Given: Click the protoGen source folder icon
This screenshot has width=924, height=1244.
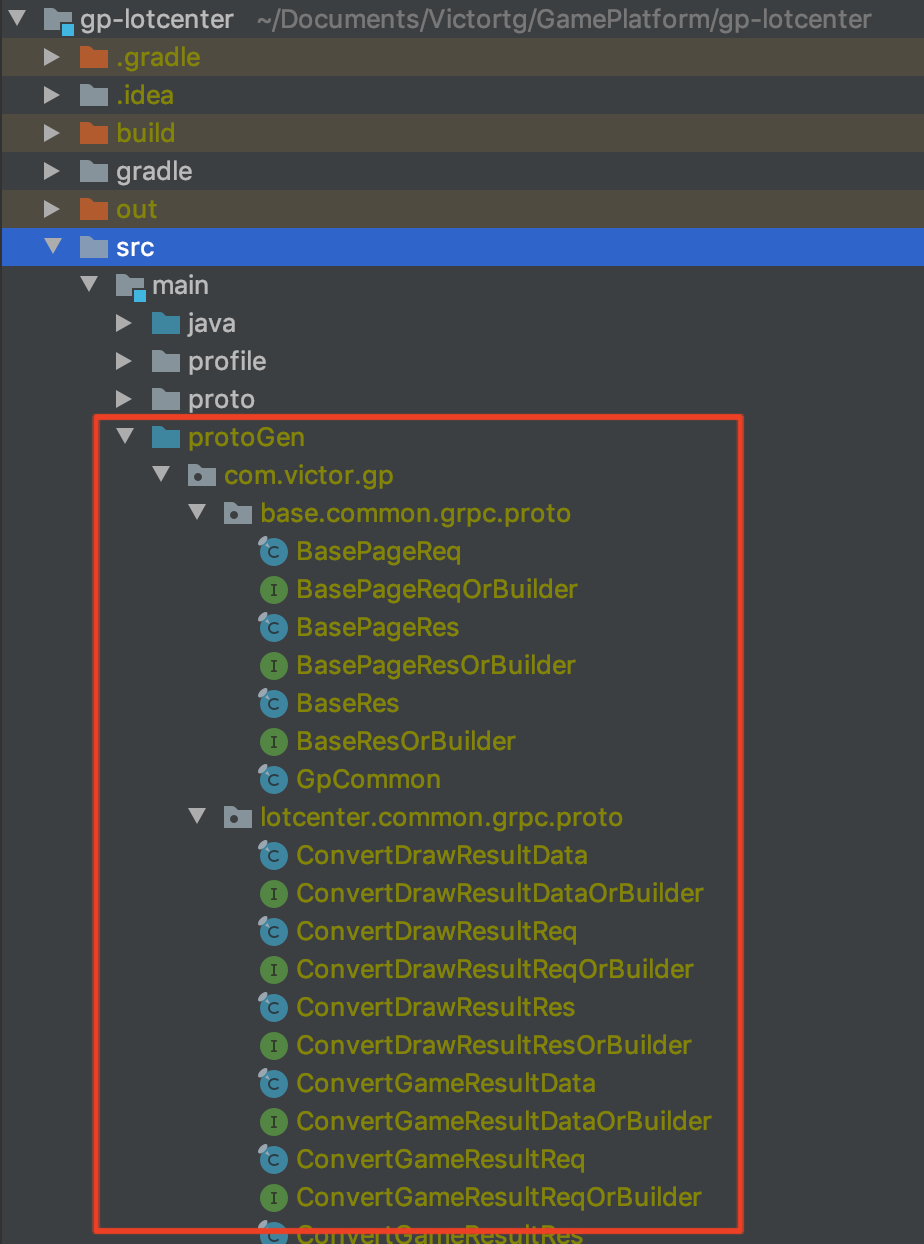Looking at the screenshot, I should [166, 438].
